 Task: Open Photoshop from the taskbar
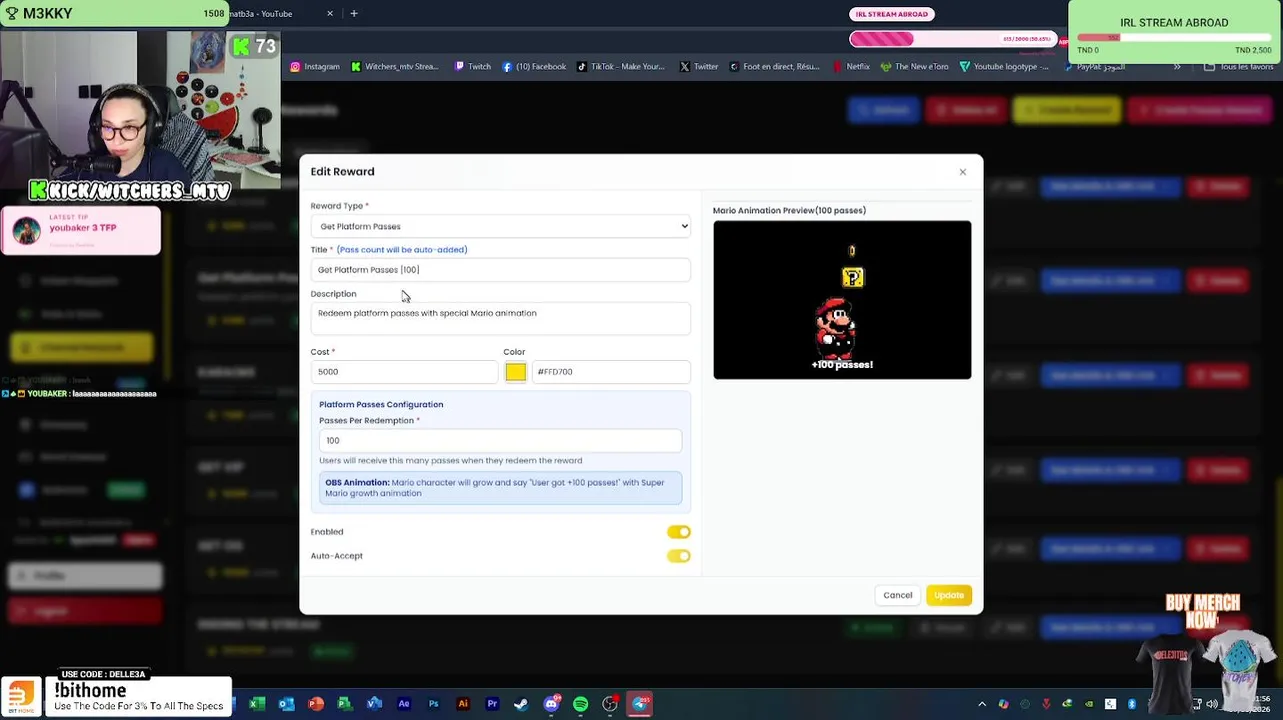point(433,704)
